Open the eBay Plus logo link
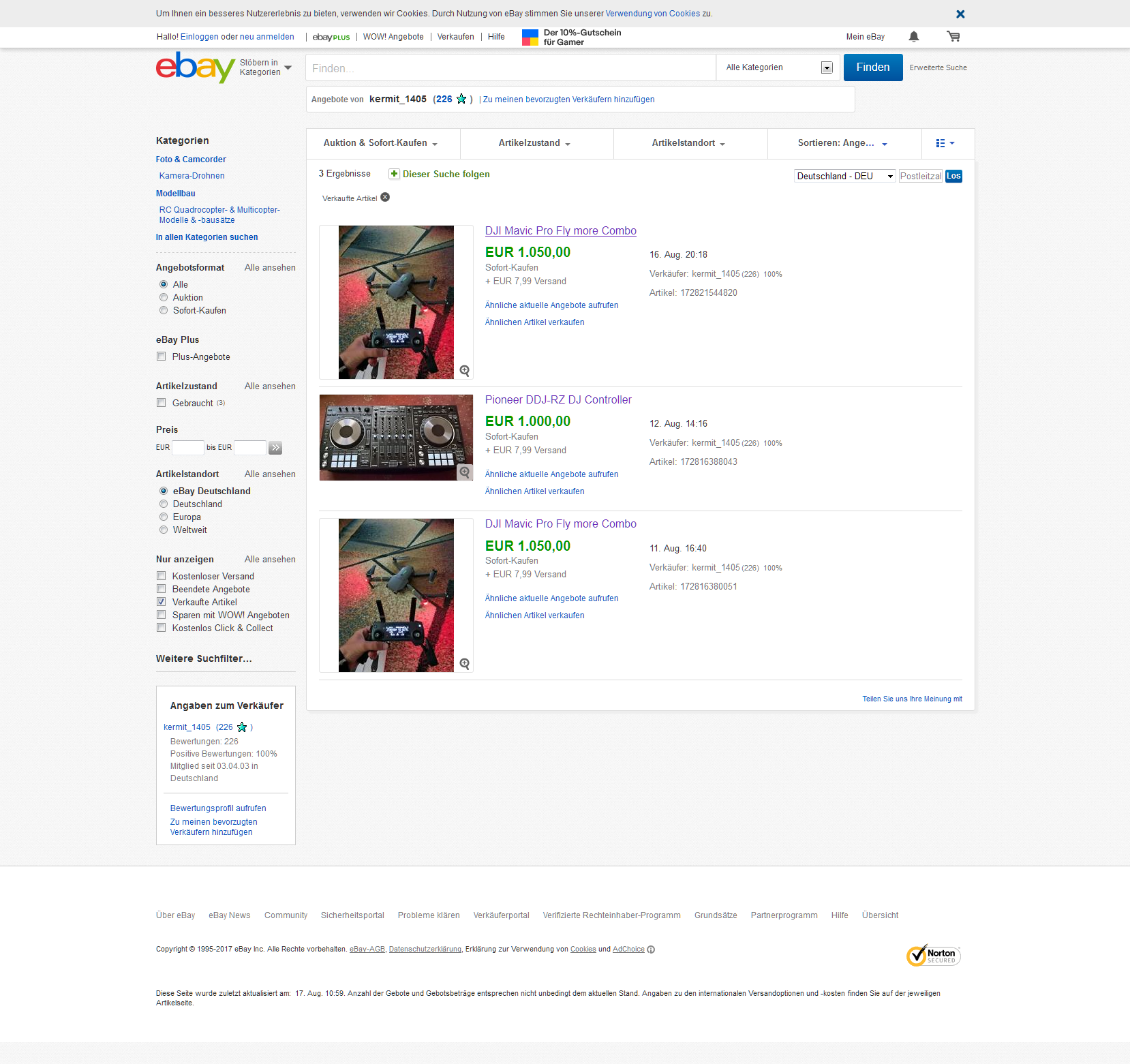The width and height of the screenshot is (1130, 1064). (331, 37)
